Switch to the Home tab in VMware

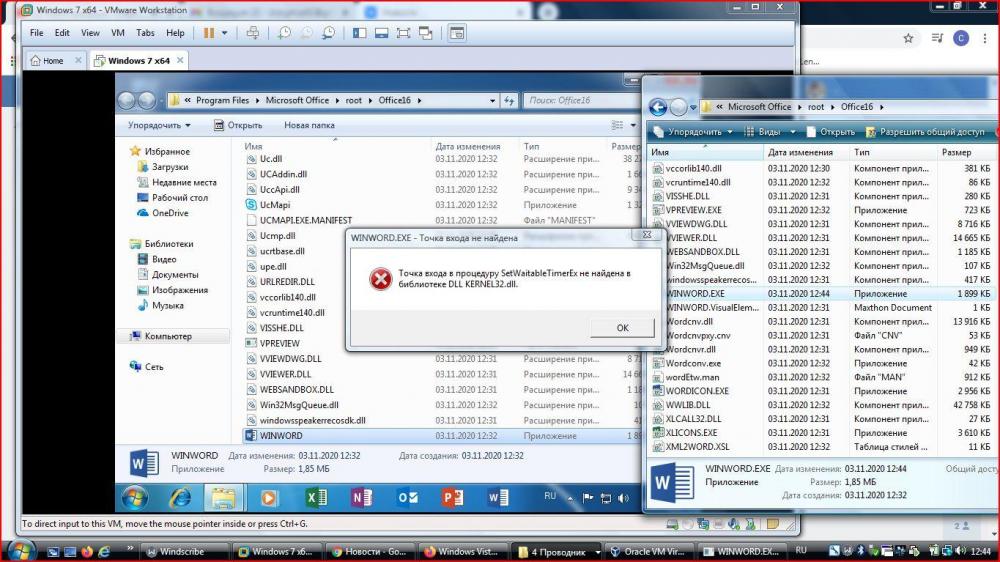tap(46, 61)
